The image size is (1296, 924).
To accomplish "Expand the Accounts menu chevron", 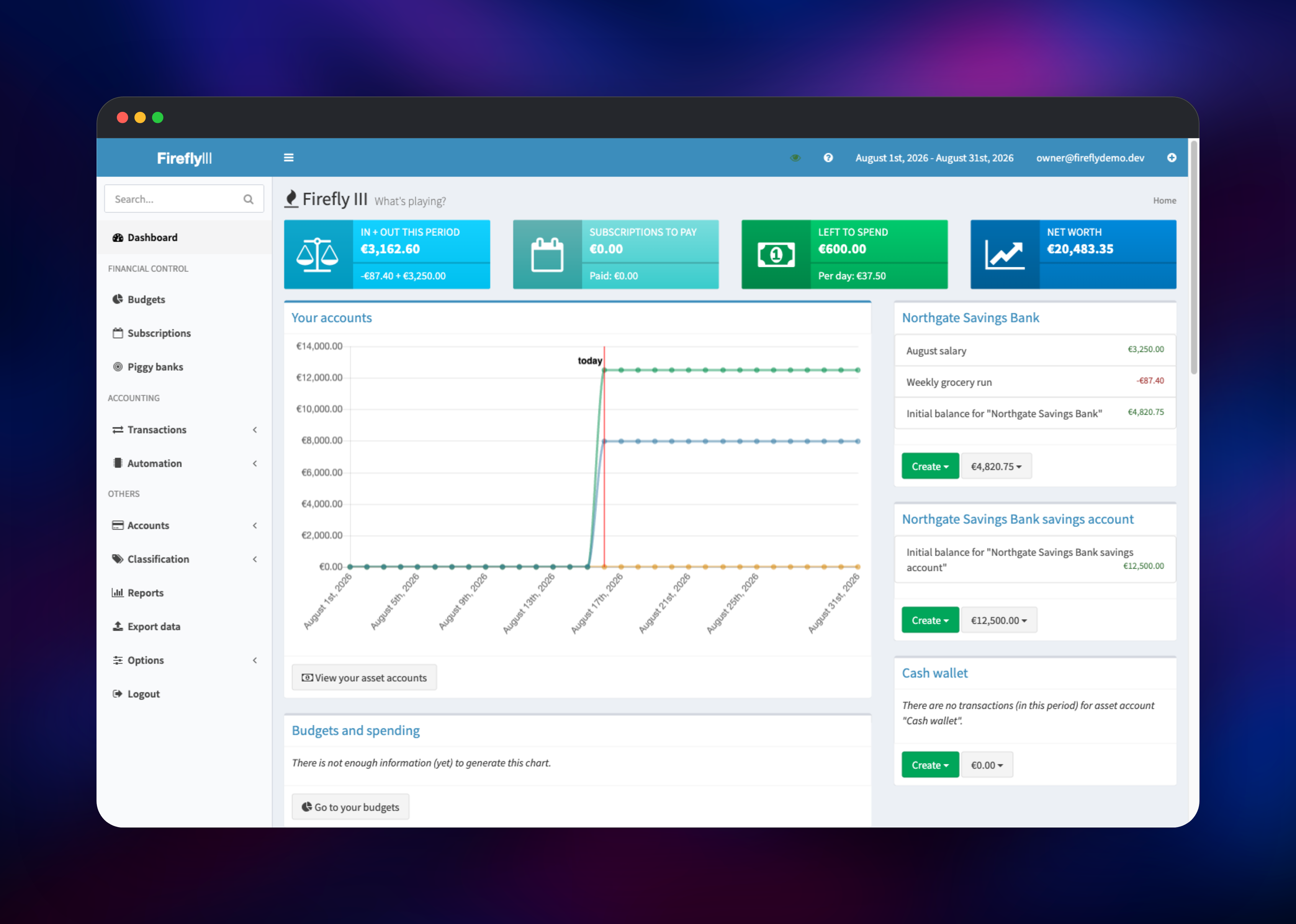I will click(x=255, y=525).
